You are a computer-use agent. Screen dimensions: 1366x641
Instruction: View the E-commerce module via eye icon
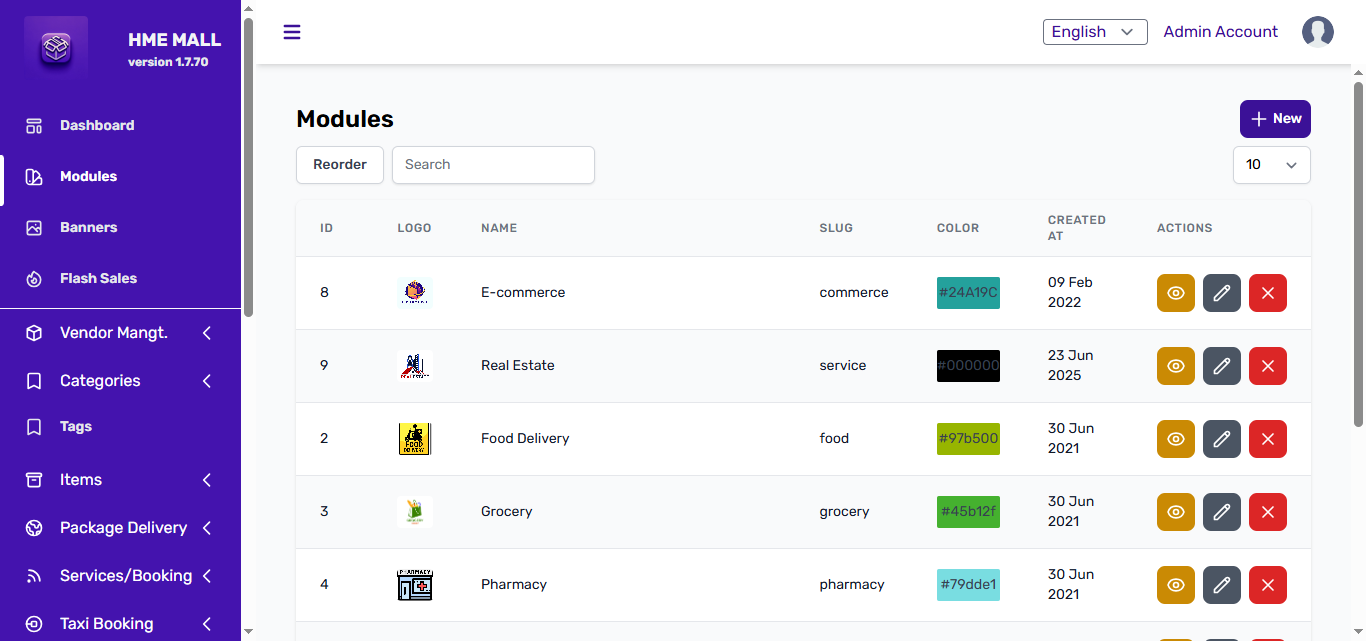(x=1175, y=293)
